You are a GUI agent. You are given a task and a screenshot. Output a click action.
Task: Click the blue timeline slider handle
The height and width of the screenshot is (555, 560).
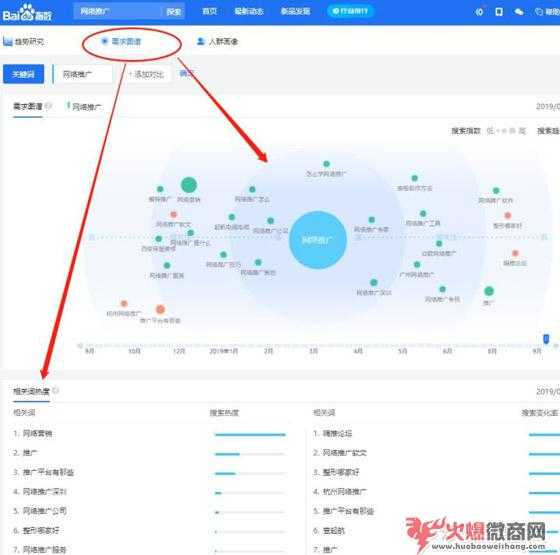(546, 339)
